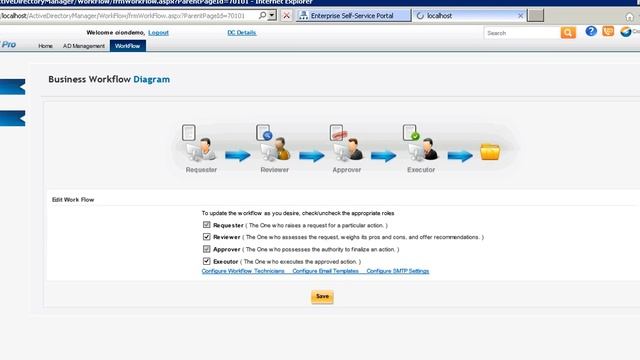The width and height of the screenshot is (640, 360).
Task: Close the localhost browser tab
Action: pos(520,16)
